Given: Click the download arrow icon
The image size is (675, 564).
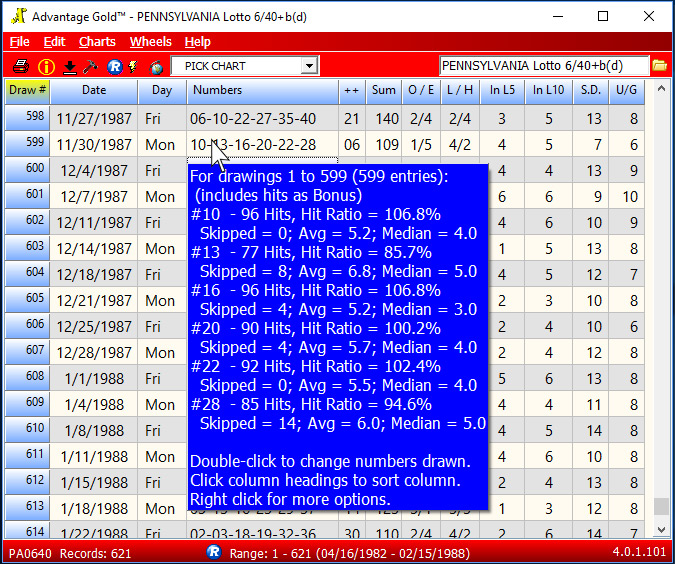Looking at the screenshot, I should point(69,67).
